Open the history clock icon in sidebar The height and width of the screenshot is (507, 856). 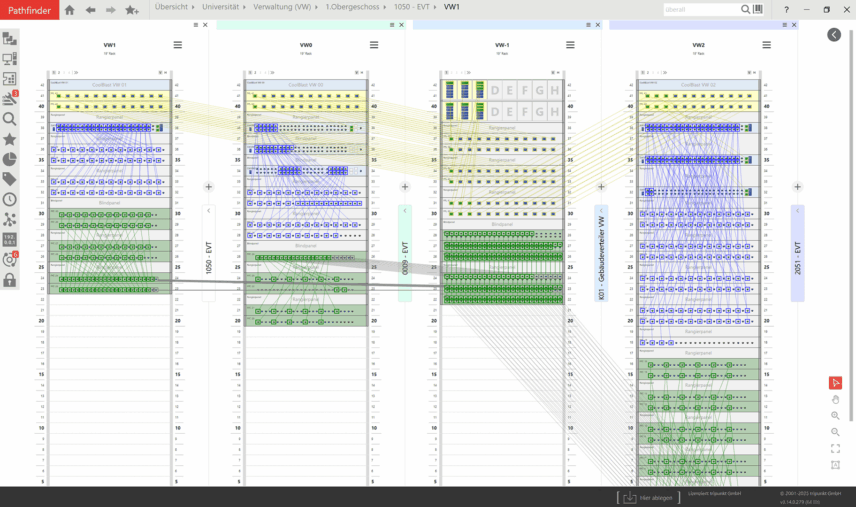pos(10,200)
